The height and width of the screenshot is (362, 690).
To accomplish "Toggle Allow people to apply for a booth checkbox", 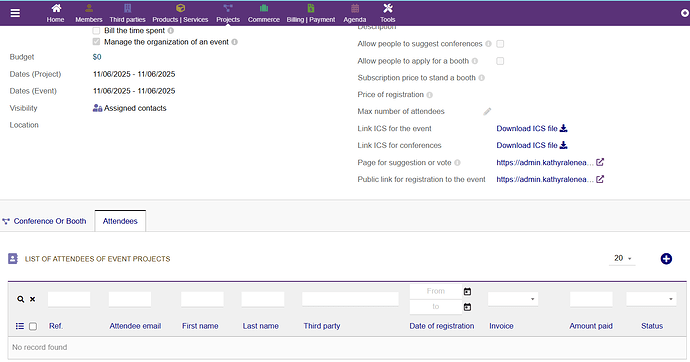I will [500, 61].
